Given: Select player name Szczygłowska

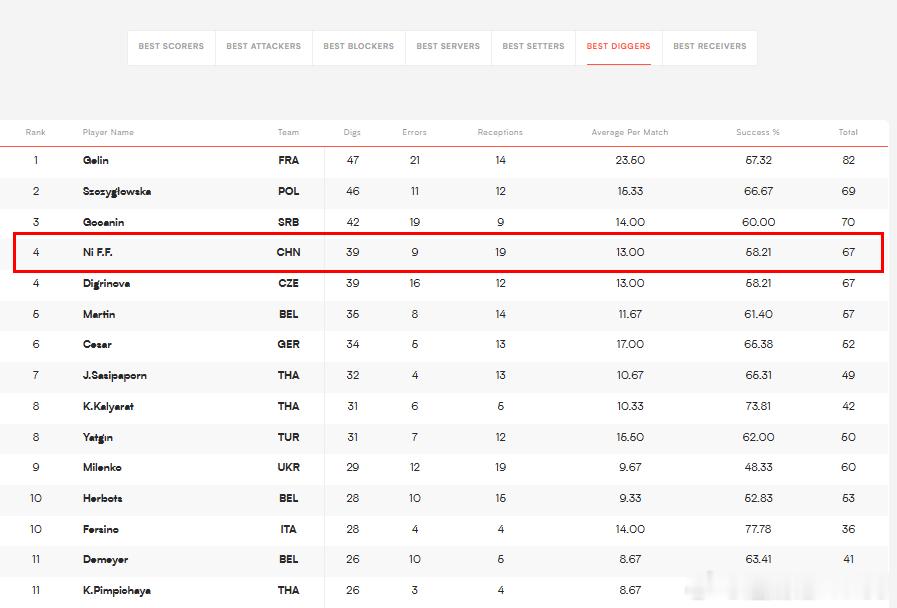Looking at the screenshot, I should tap(117, 191).
